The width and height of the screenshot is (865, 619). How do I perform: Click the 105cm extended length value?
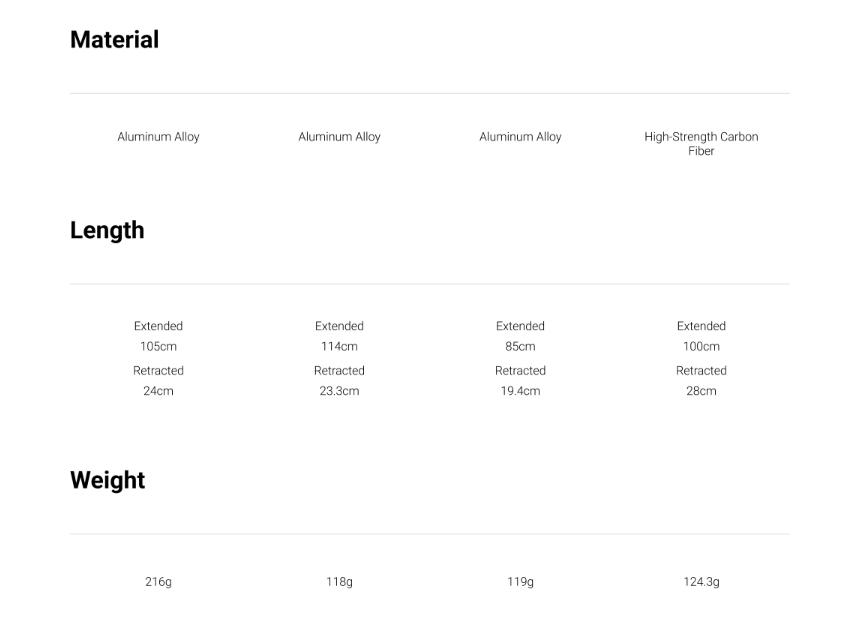tap(158, 346)
